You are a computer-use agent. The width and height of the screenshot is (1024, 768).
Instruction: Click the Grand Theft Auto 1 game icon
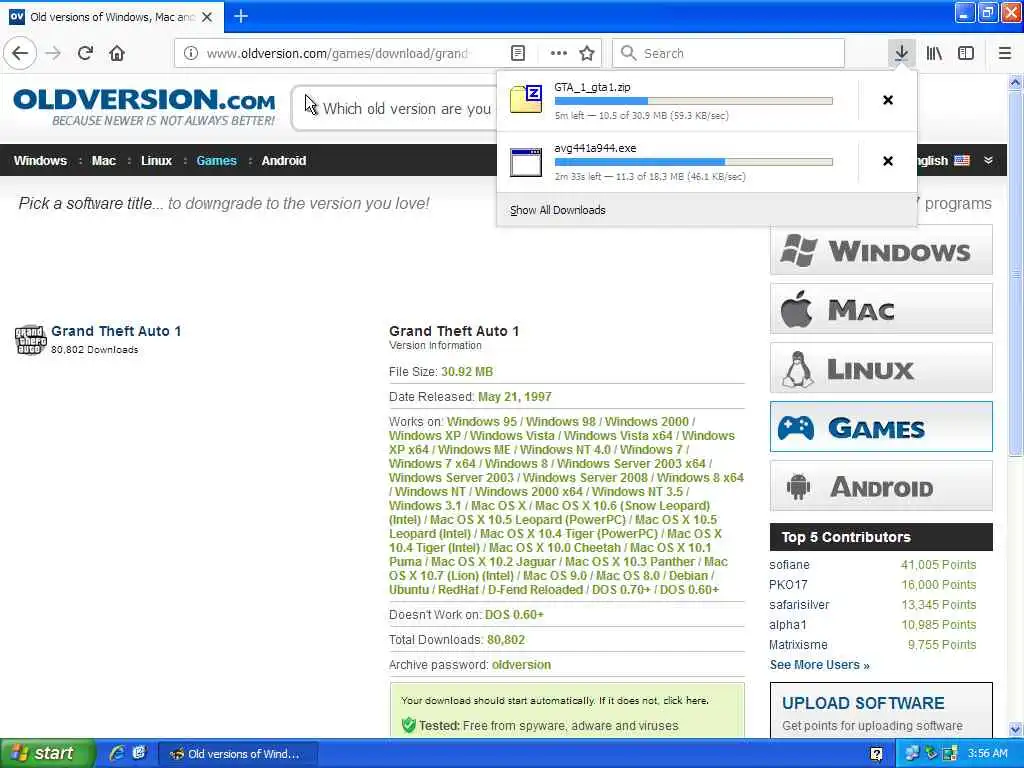pos(30,340)
